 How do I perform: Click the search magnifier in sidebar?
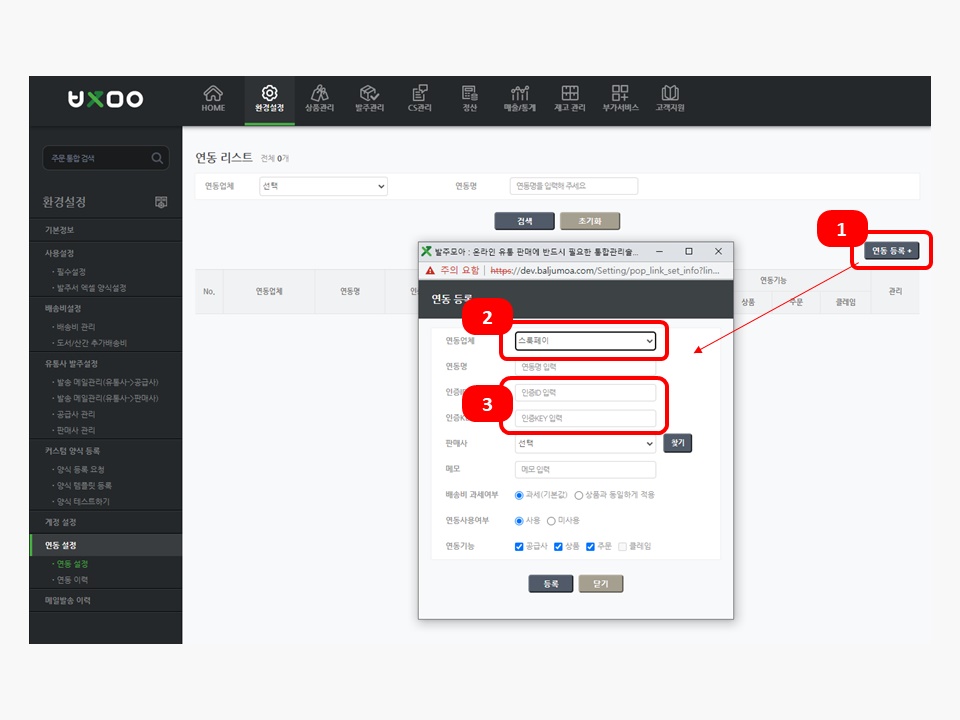157,158
